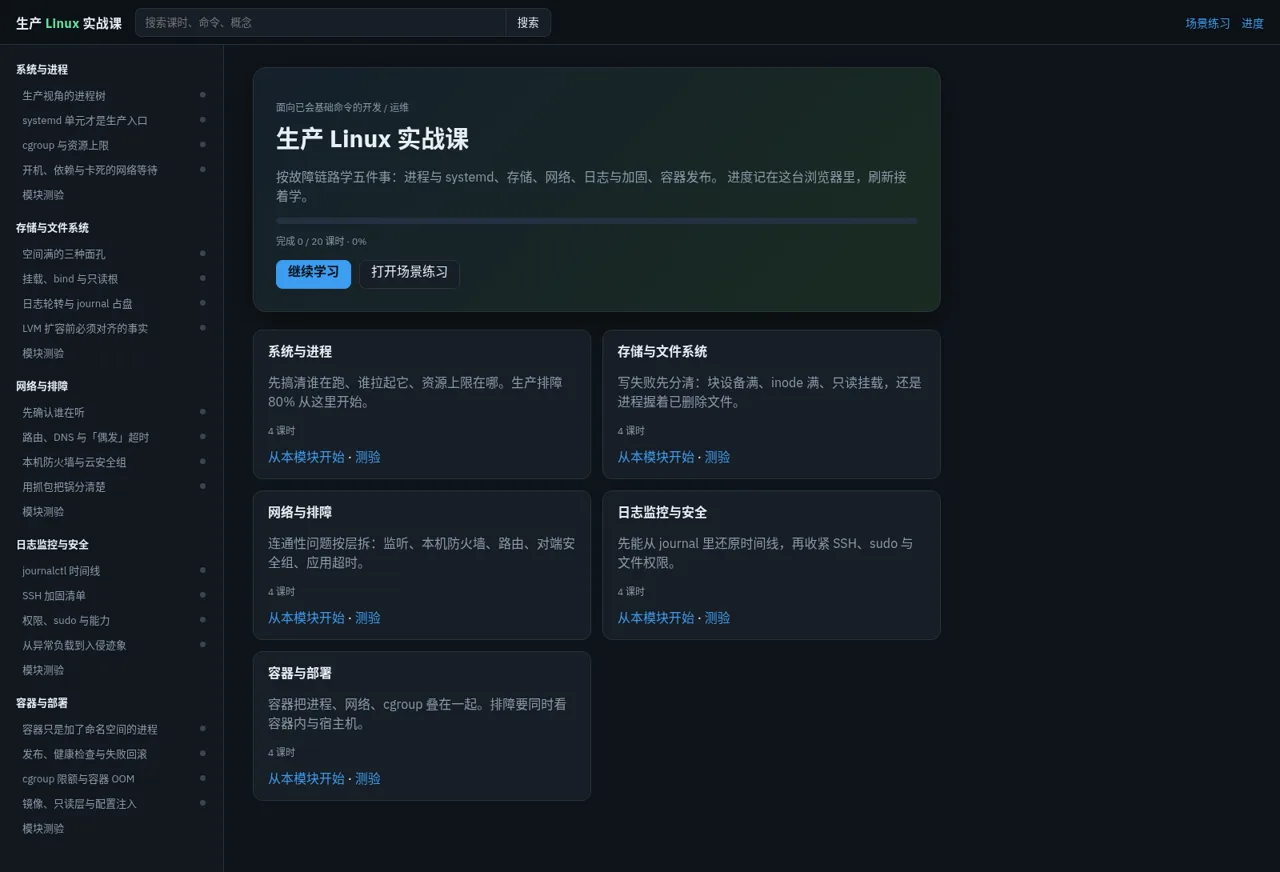Open lesson LVM 扩容前必须对齐的事实
1280x872 pixels.
114,328
